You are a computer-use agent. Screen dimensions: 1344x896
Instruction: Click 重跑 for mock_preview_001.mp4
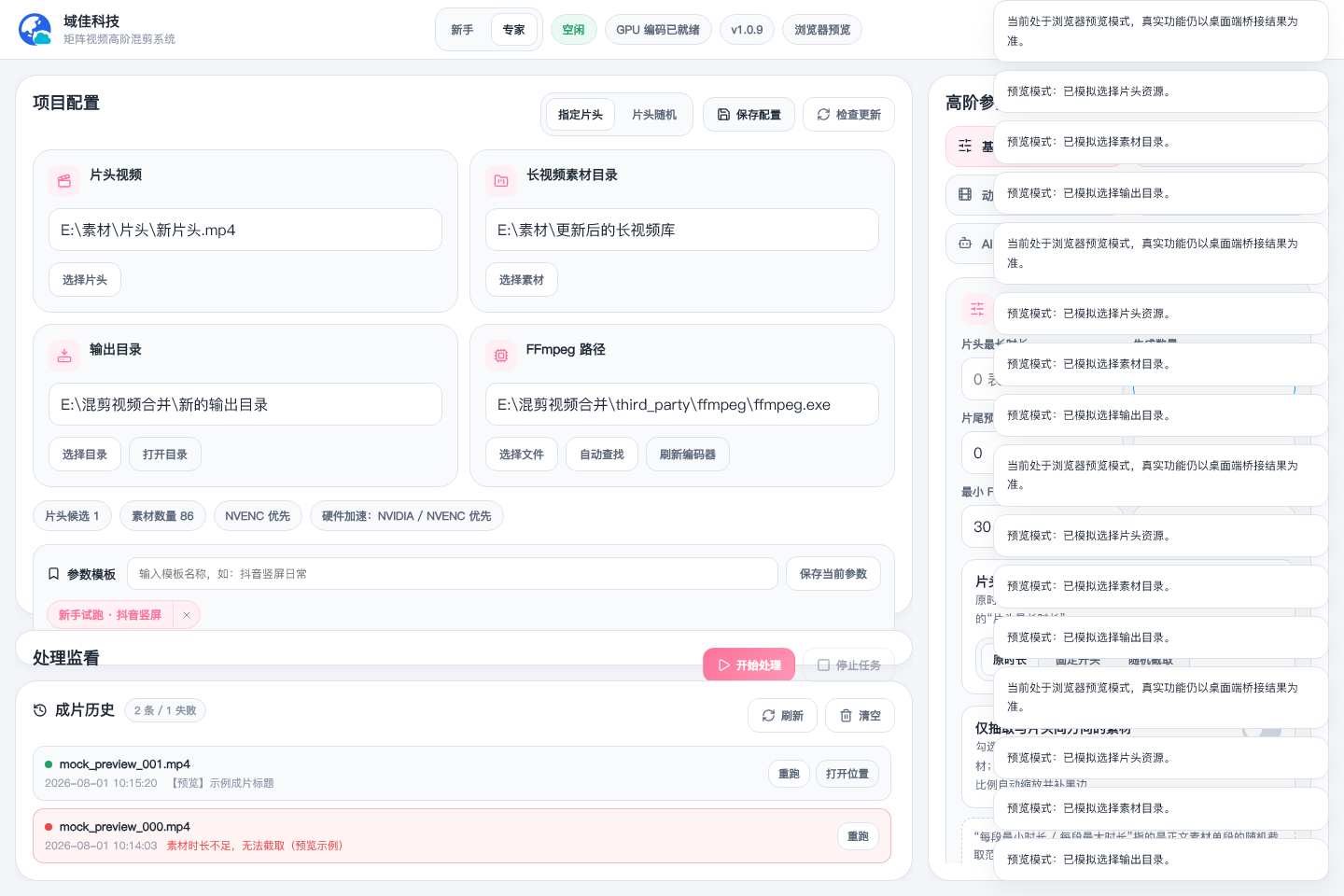click(790, 774)
